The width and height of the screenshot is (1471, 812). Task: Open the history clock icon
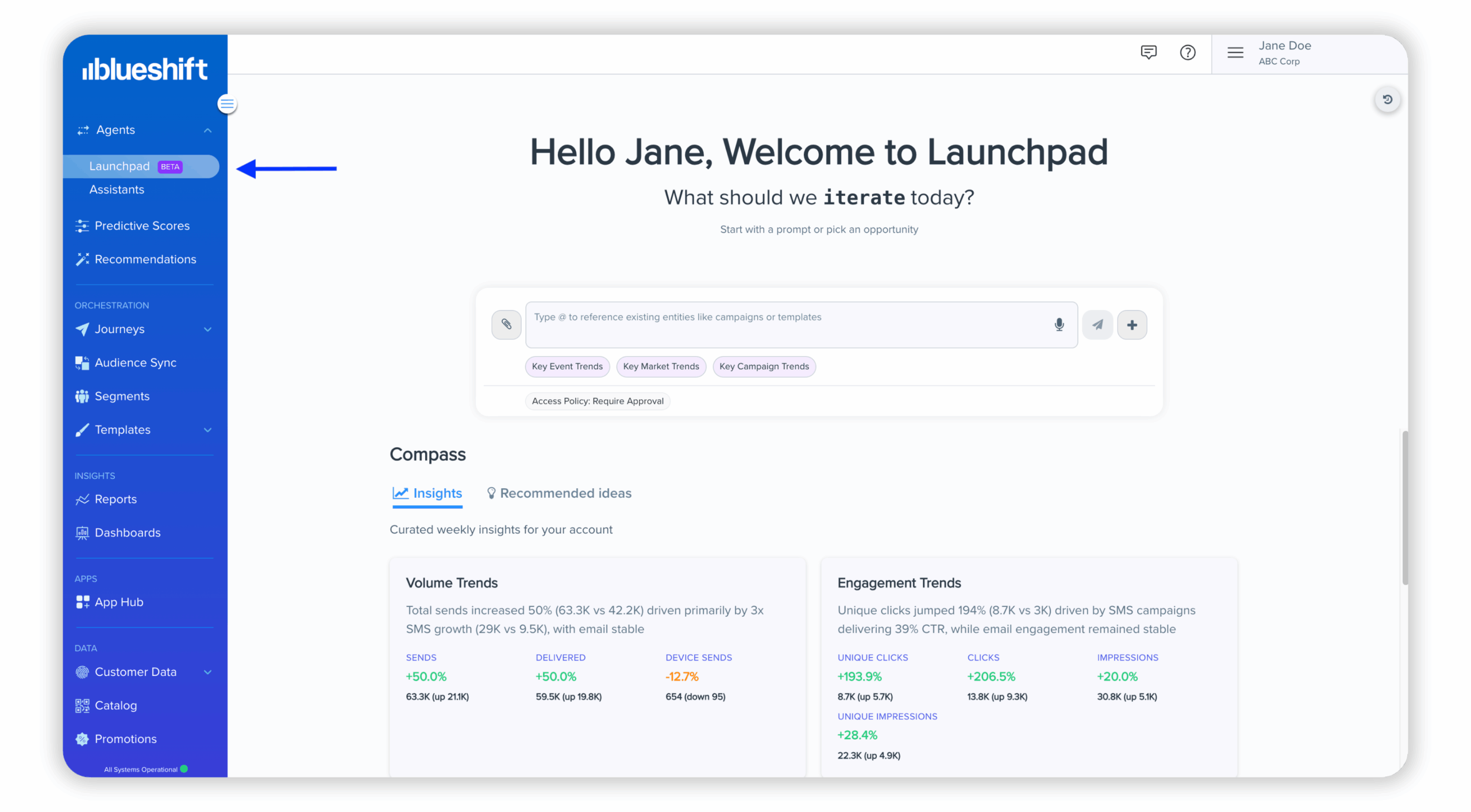tap(1387, 99)
